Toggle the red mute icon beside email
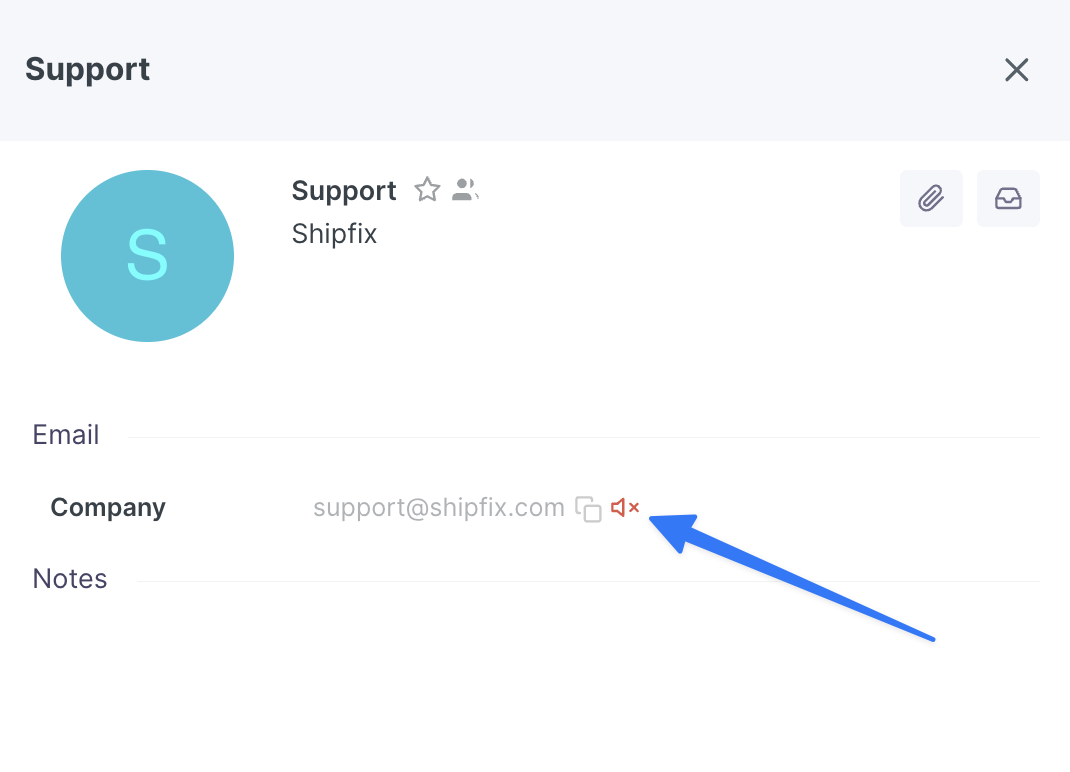This screenshot has height=772, width=1070. tap(625, 508)
